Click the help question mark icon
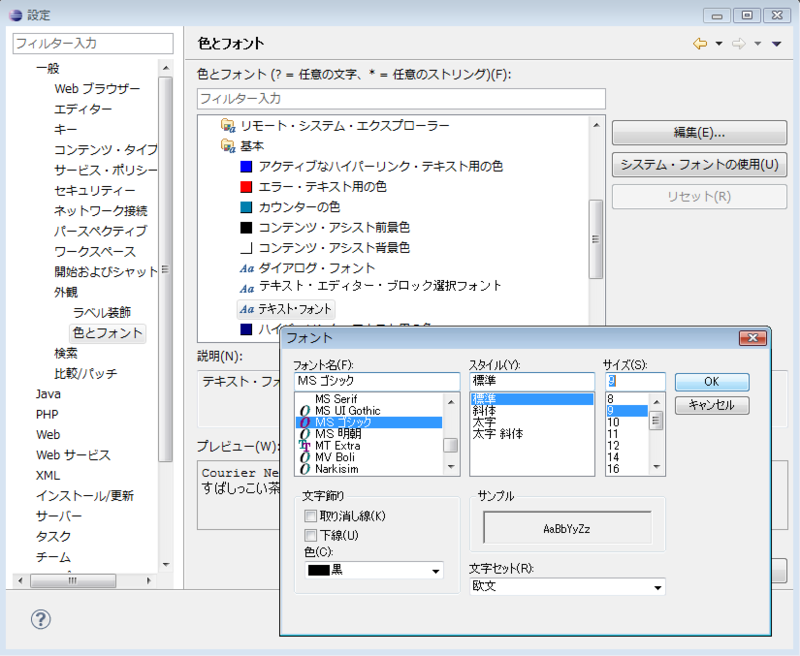Screen dimensions: 800x656 41,619
